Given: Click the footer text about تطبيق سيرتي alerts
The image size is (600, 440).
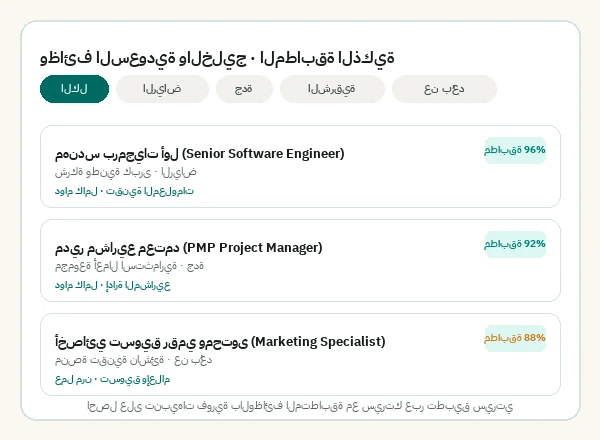Looking at the screenshot, I should [300, 406].
